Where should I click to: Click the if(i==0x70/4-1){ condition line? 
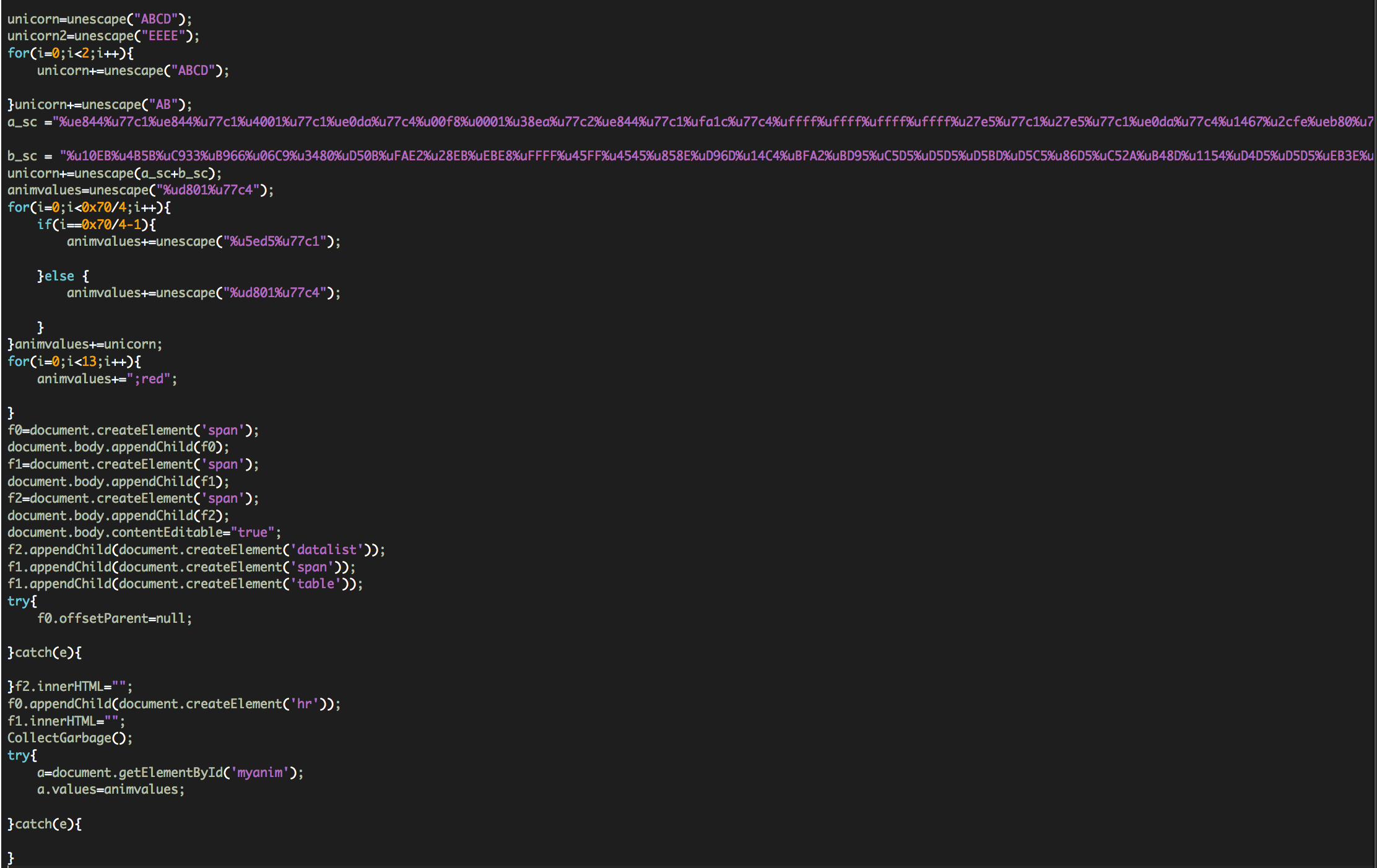[96, 224]
